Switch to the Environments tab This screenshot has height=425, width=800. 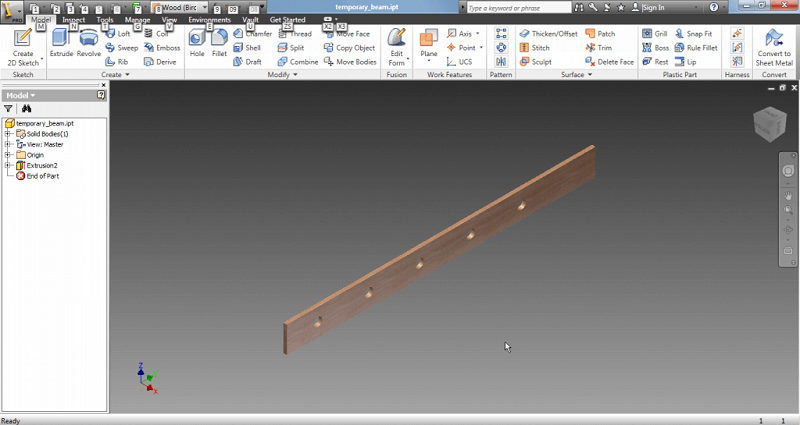[x=209, y=20]
